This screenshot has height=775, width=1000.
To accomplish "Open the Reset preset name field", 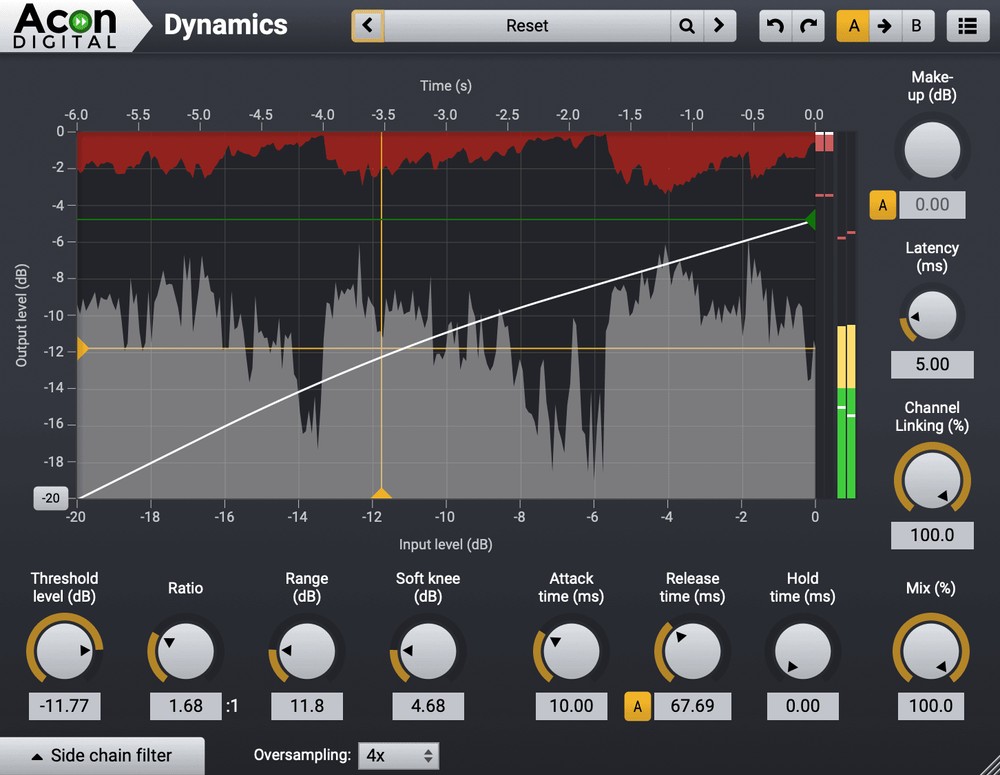I will tap(527, 26).
